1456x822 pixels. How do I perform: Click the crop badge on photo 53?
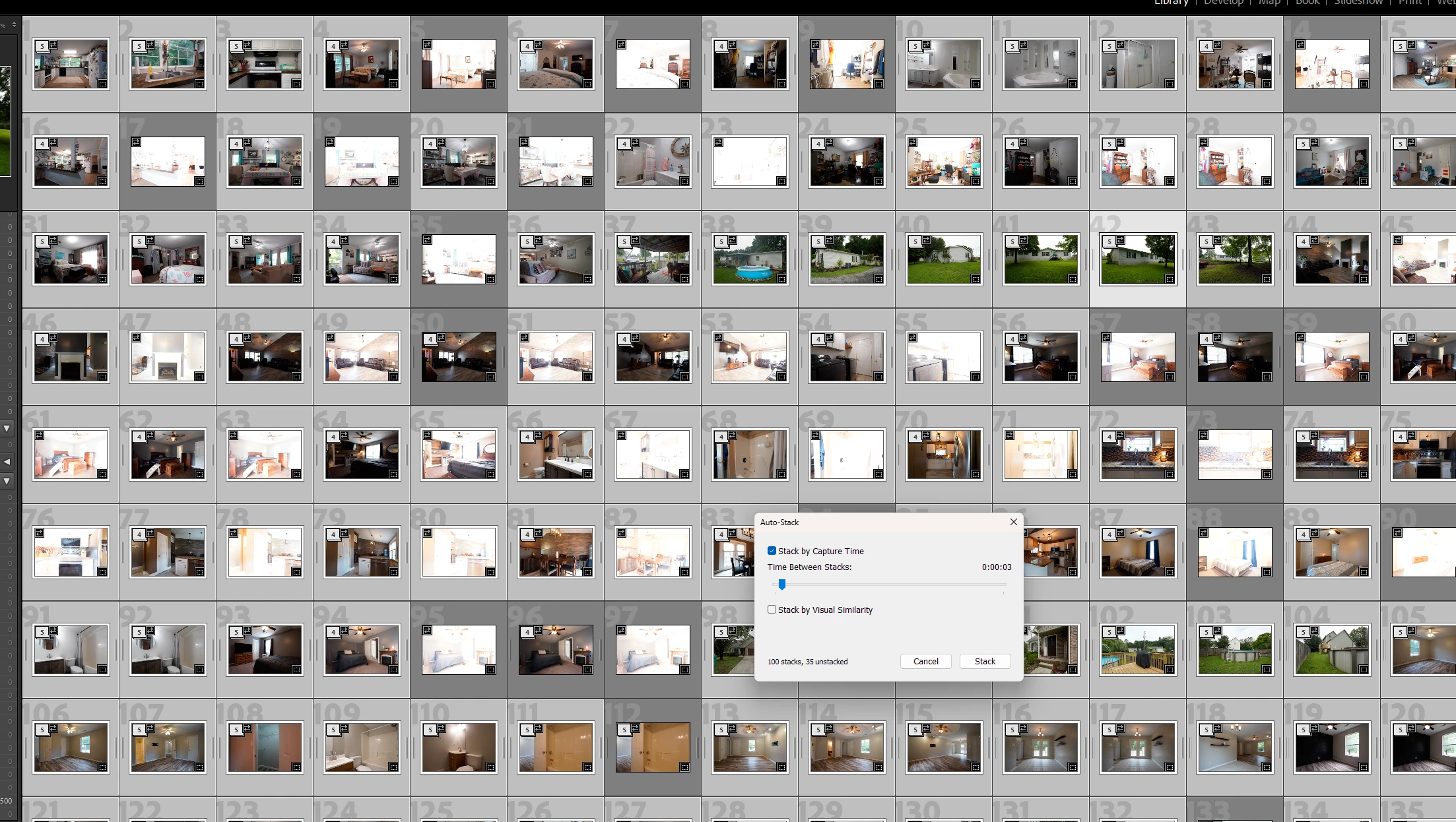coord(781,377)
